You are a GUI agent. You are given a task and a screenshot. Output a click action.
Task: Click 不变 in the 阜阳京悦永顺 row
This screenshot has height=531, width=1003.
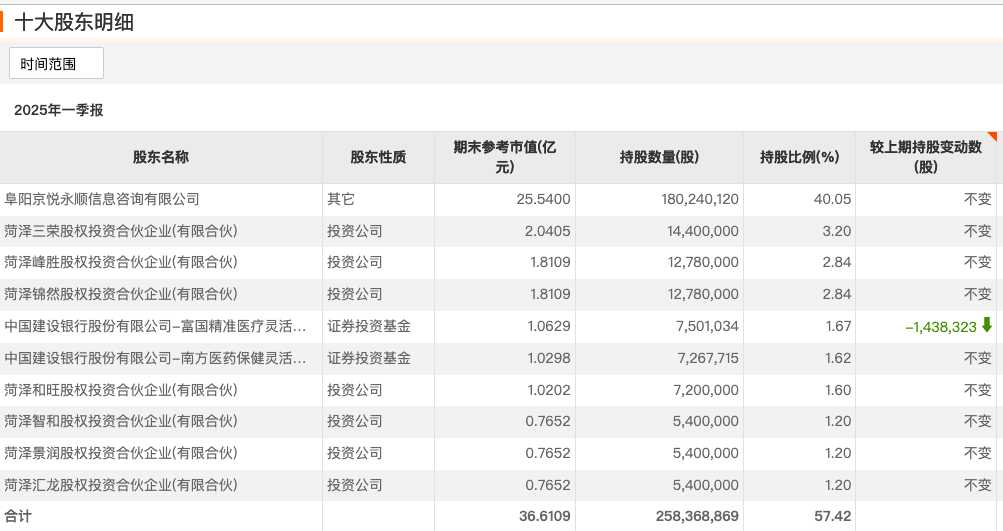[978, 199]
